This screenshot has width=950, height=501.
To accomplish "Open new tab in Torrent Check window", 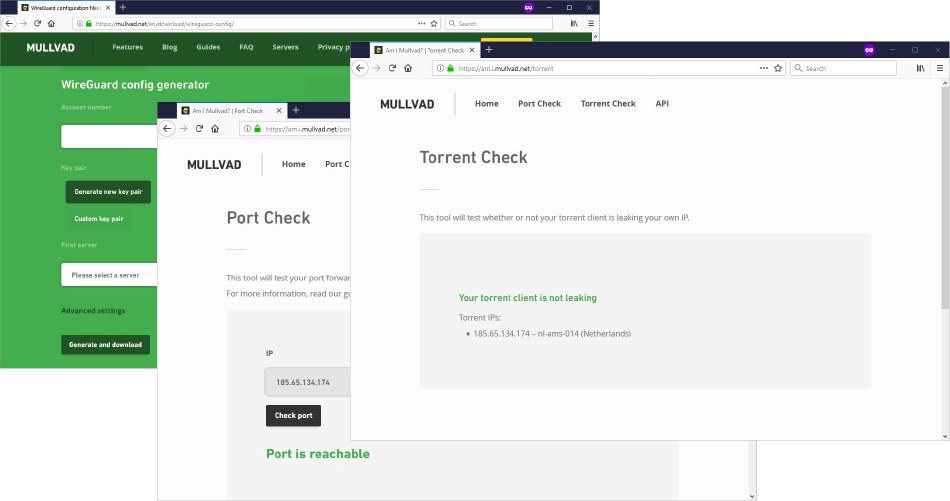I will point(489,50).
